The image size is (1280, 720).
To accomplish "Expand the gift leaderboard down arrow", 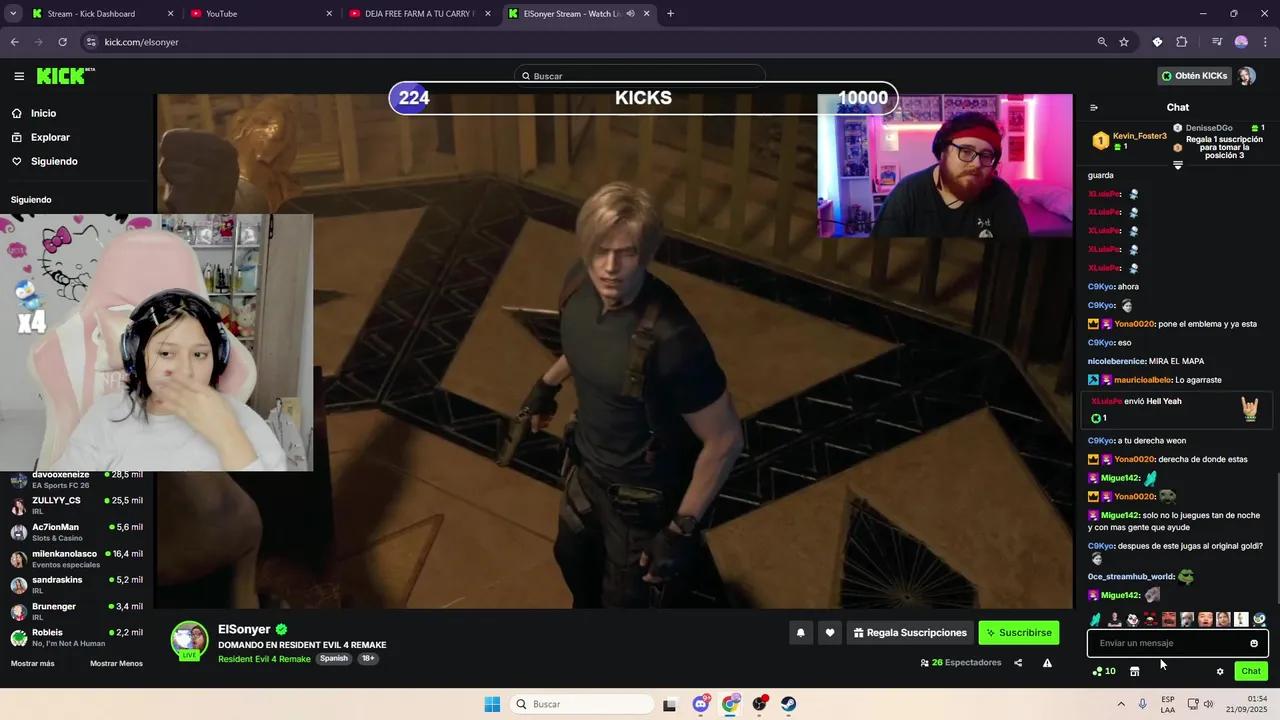I will tap(1177, 165).
